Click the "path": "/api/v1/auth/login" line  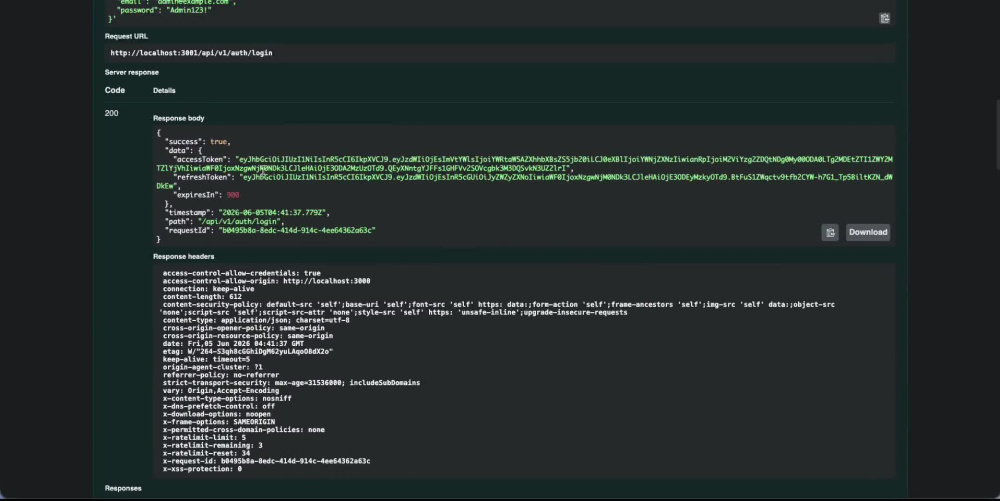(x=224, y=222)
